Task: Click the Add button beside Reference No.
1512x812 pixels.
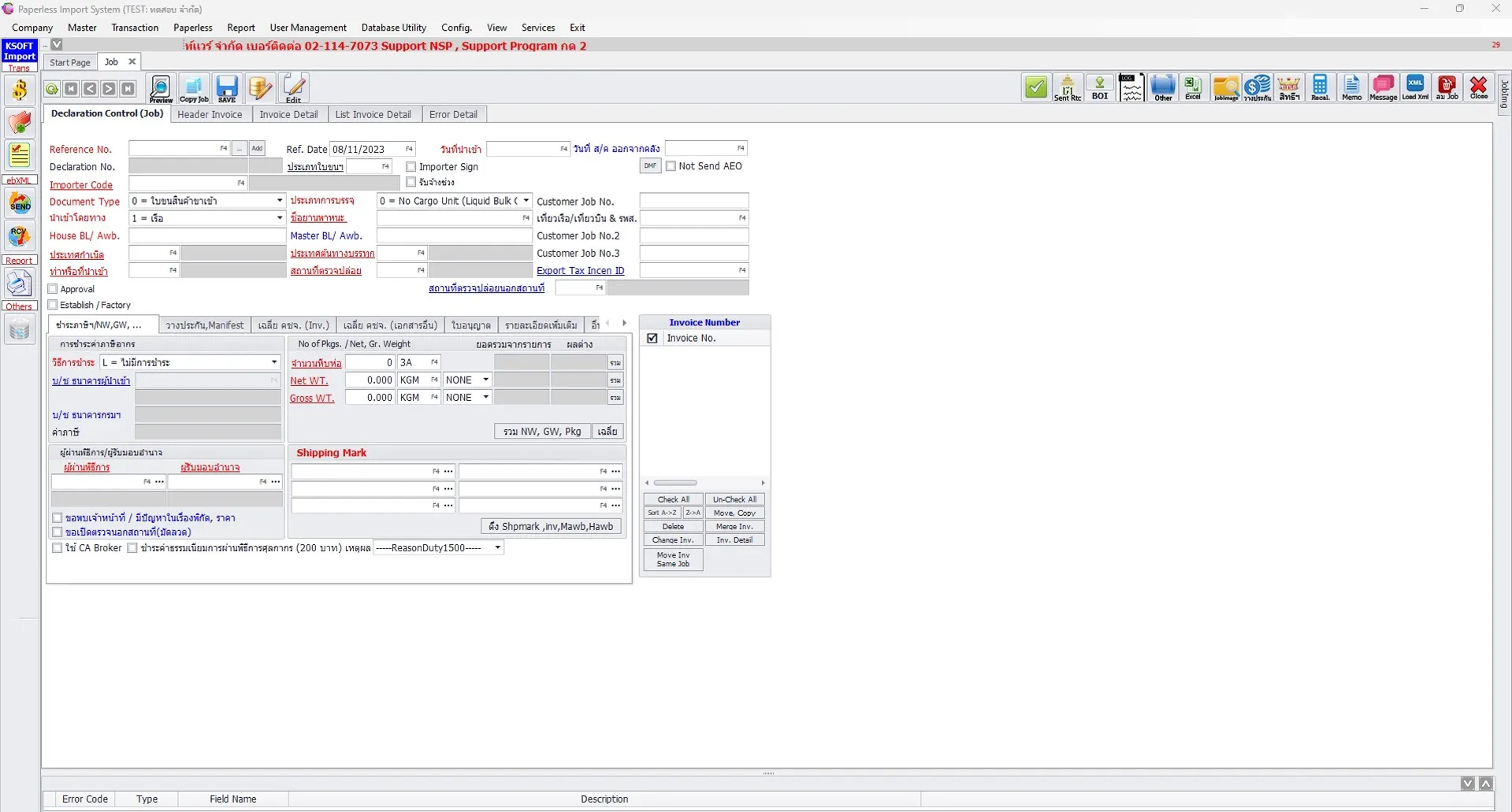Action: pyautogui.click(x=257, y=148)
